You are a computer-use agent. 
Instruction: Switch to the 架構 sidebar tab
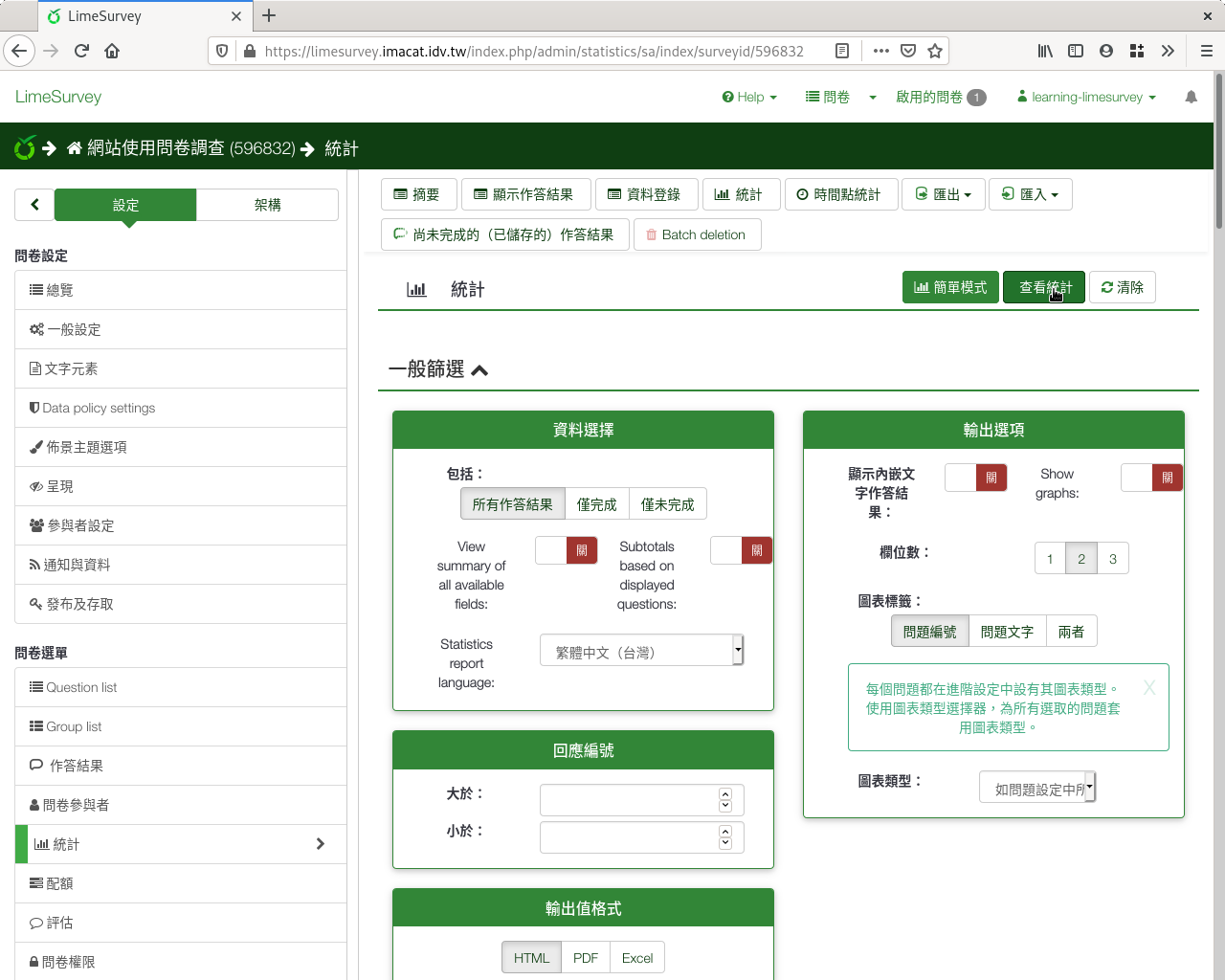coord(268,205)
